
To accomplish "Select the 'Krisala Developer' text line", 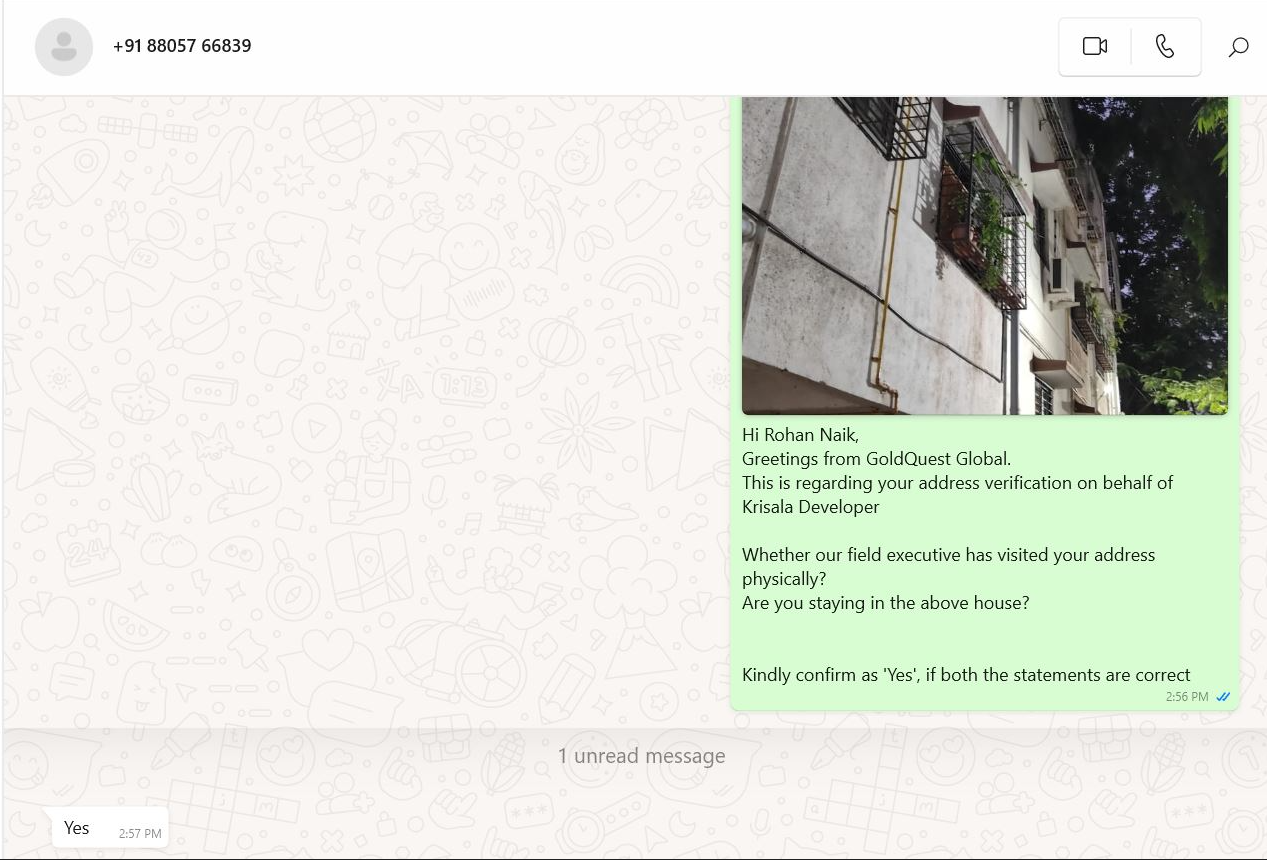I will tap(811, 507).
